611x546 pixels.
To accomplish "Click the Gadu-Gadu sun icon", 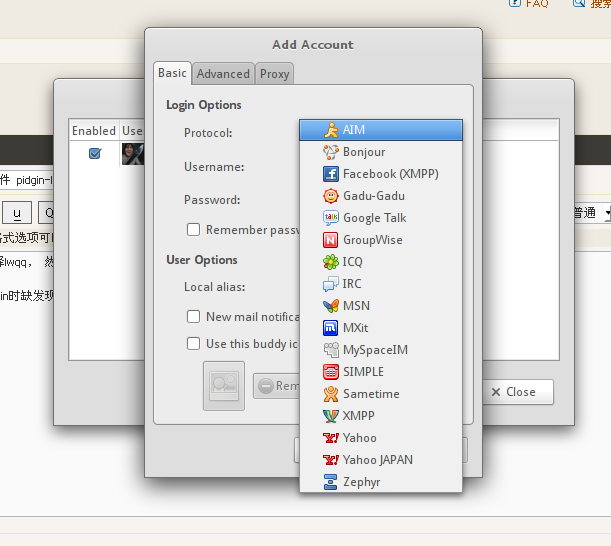I will [x=331, y=196].
